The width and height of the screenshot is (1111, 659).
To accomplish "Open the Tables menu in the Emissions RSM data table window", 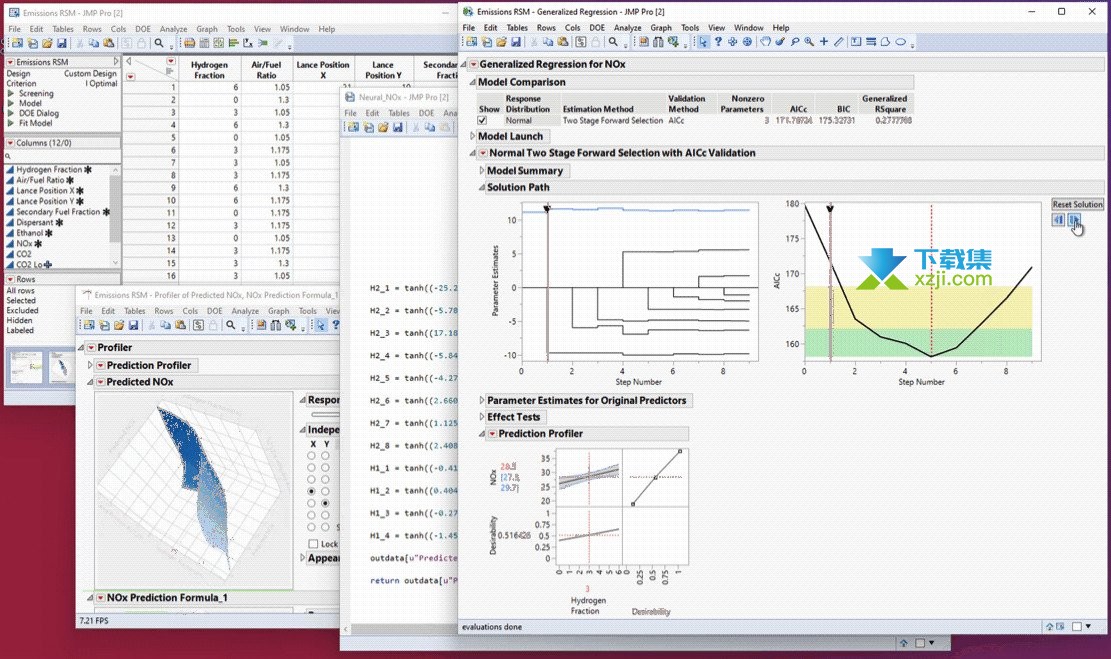I will [62, 29].
